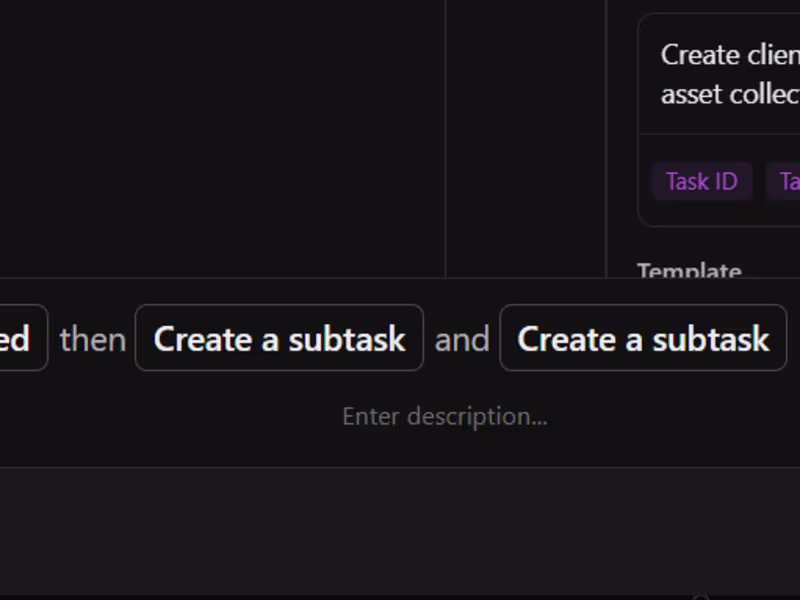Open the trigger pill ending in "ed"
Image resolution: width=800 pixels, height=600 pixels.
pyautogui.click(x=20, y=338)
